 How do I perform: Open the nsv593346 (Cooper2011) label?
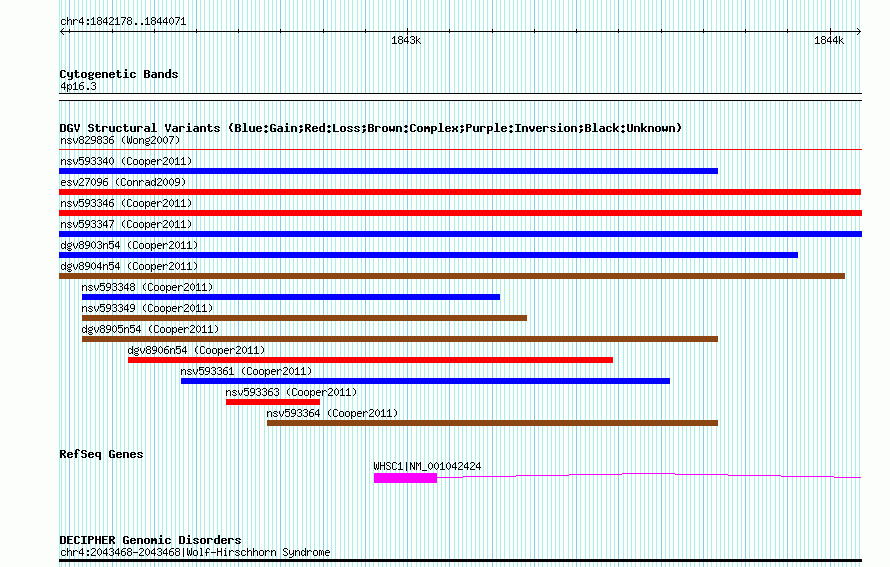(126, 203)
